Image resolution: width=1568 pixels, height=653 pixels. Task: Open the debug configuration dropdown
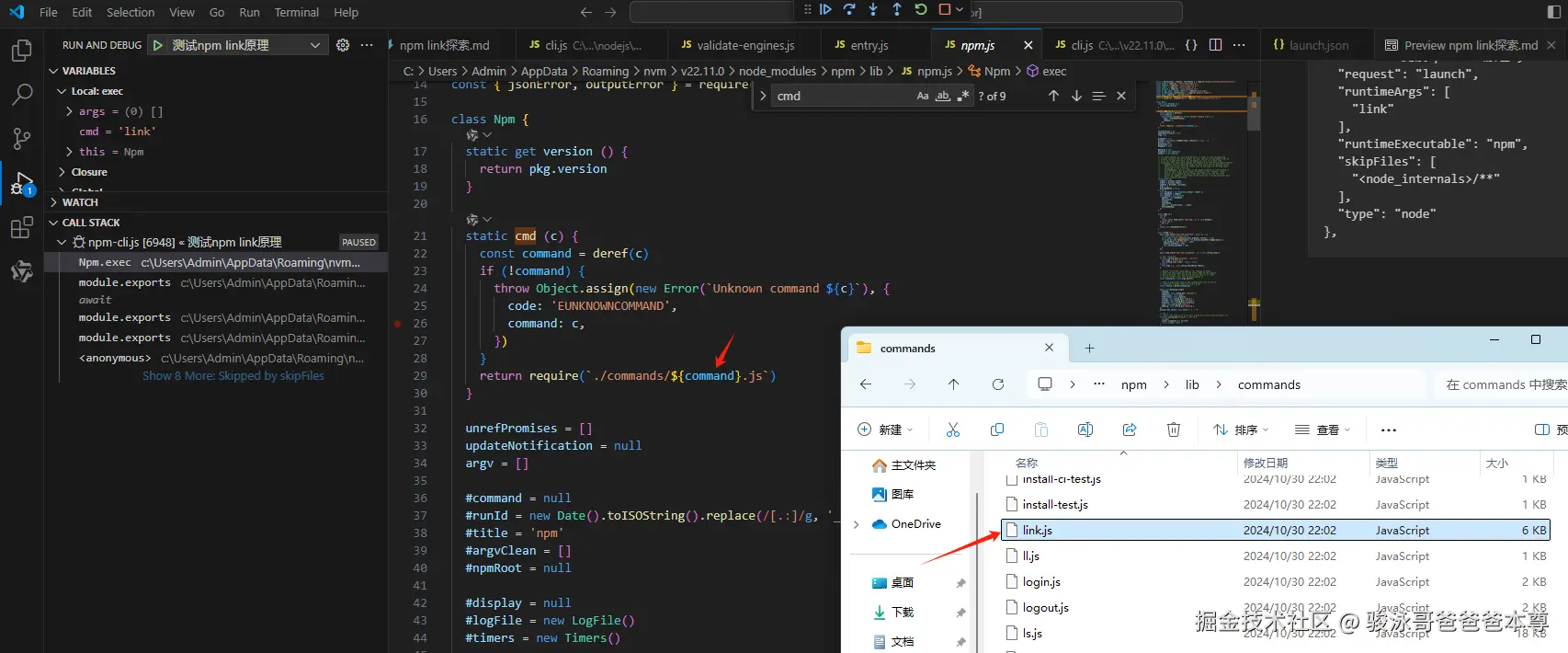314,45
